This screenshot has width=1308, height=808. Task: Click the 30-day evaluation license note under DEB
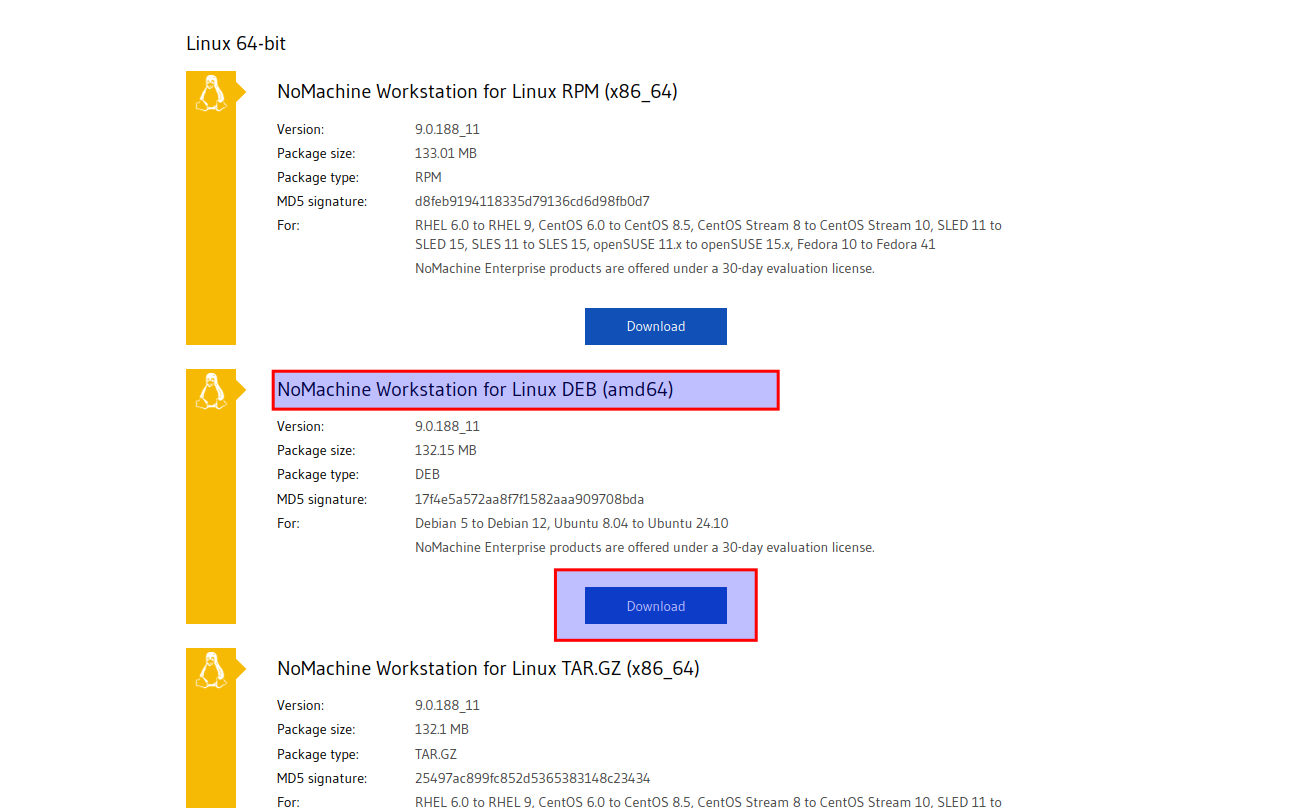(x=644, y=548)
